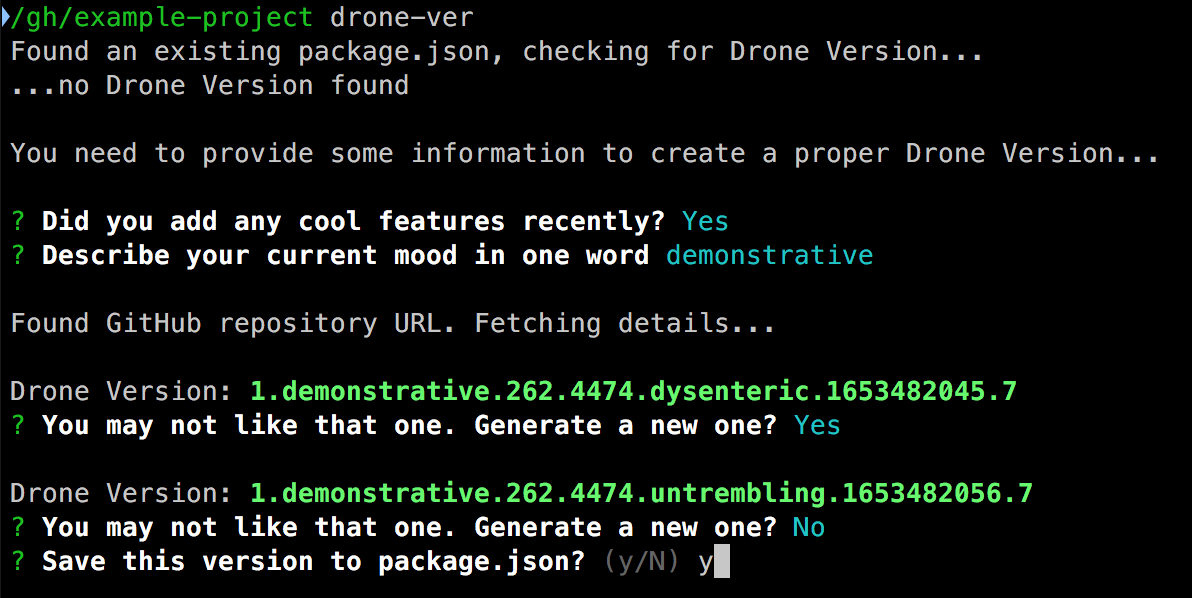1192x598 pixels.
Task: Click the 'Found an existing package.json' line
Action: [x=497, y=52]
